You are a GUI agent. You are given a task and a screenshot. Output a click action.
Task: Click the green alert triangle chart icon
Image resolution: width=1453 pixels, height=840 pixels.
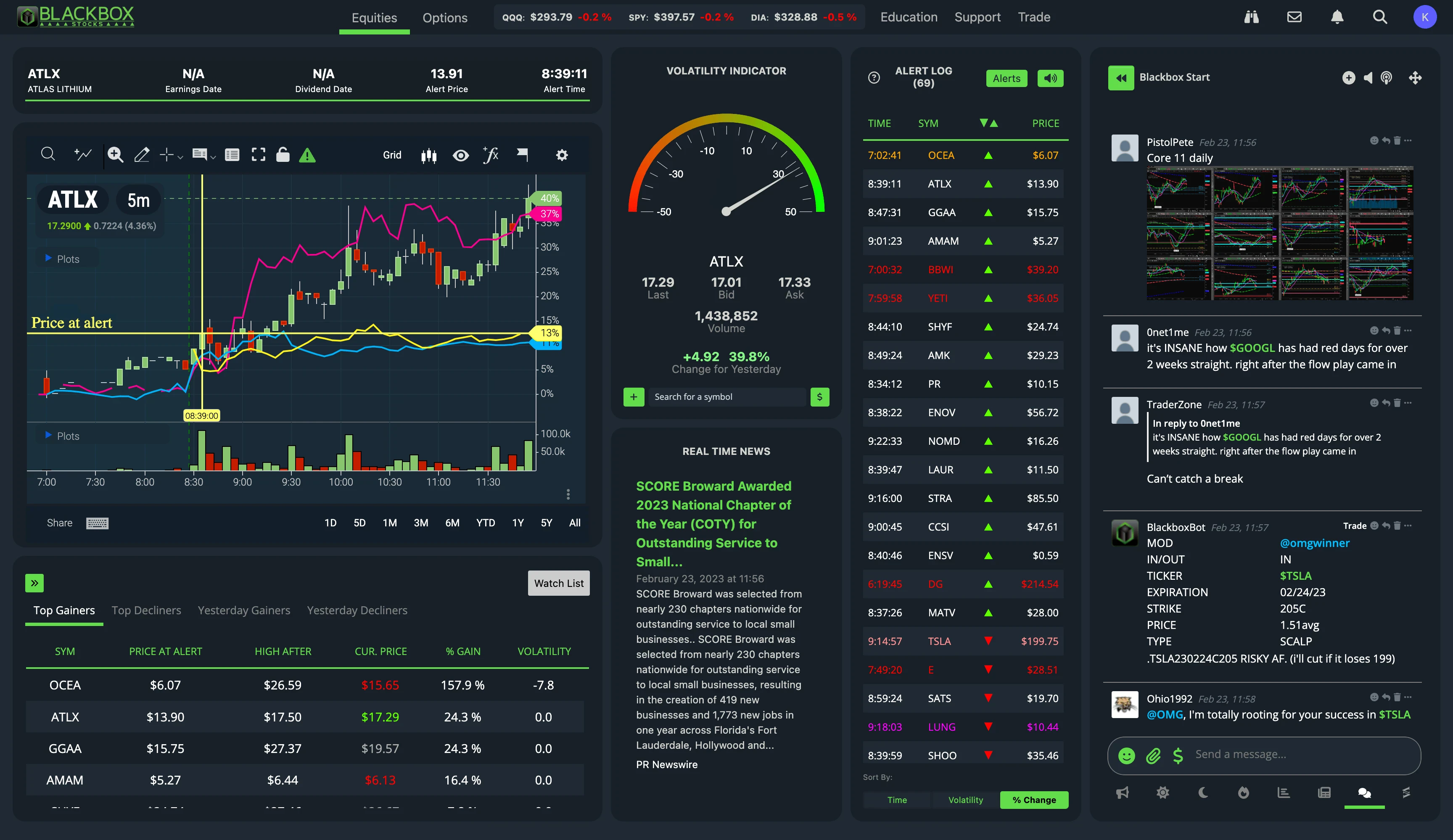[307, 155]
